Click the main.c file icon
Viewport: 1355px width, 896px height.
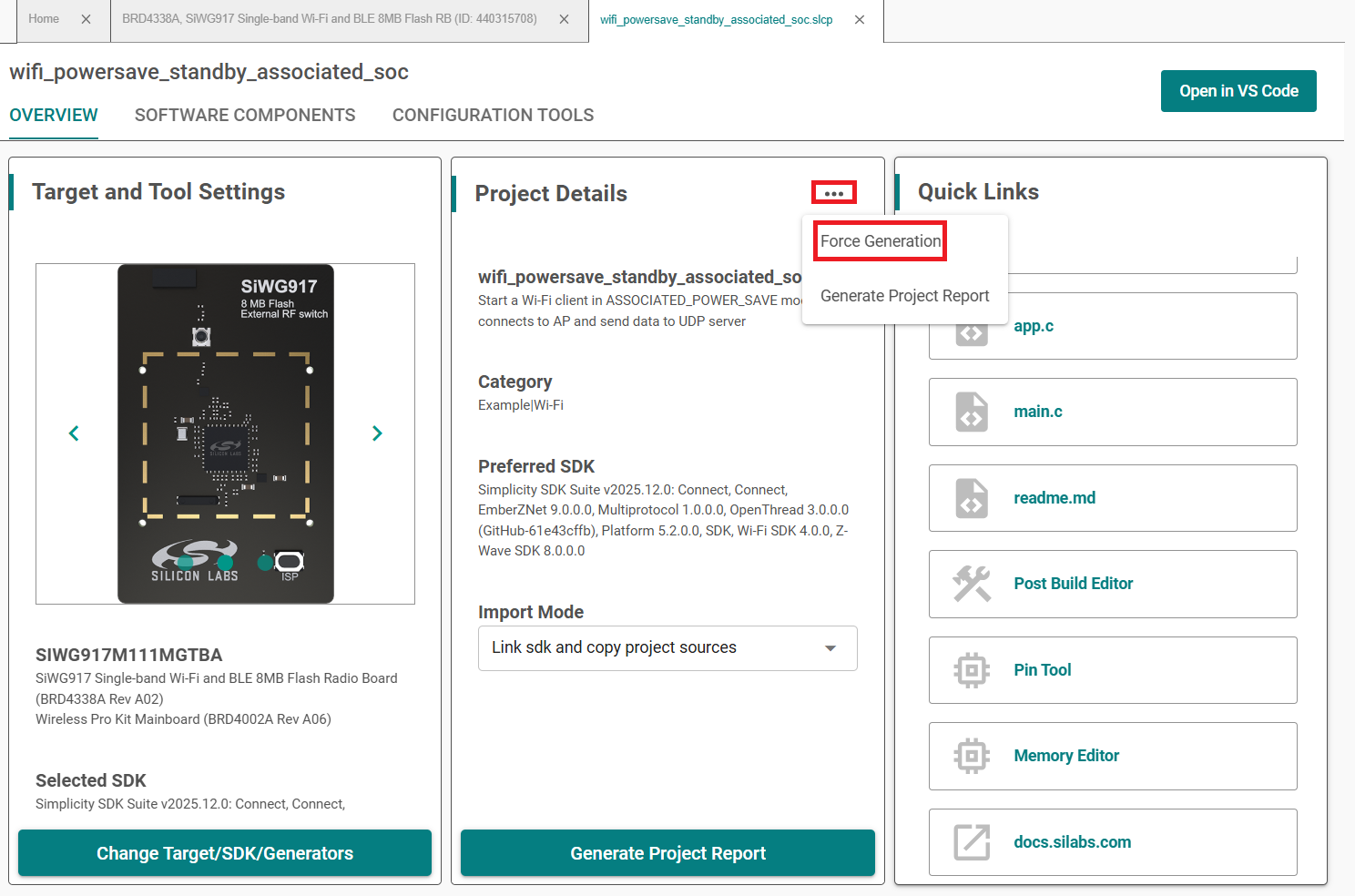(x=972, y=412)
